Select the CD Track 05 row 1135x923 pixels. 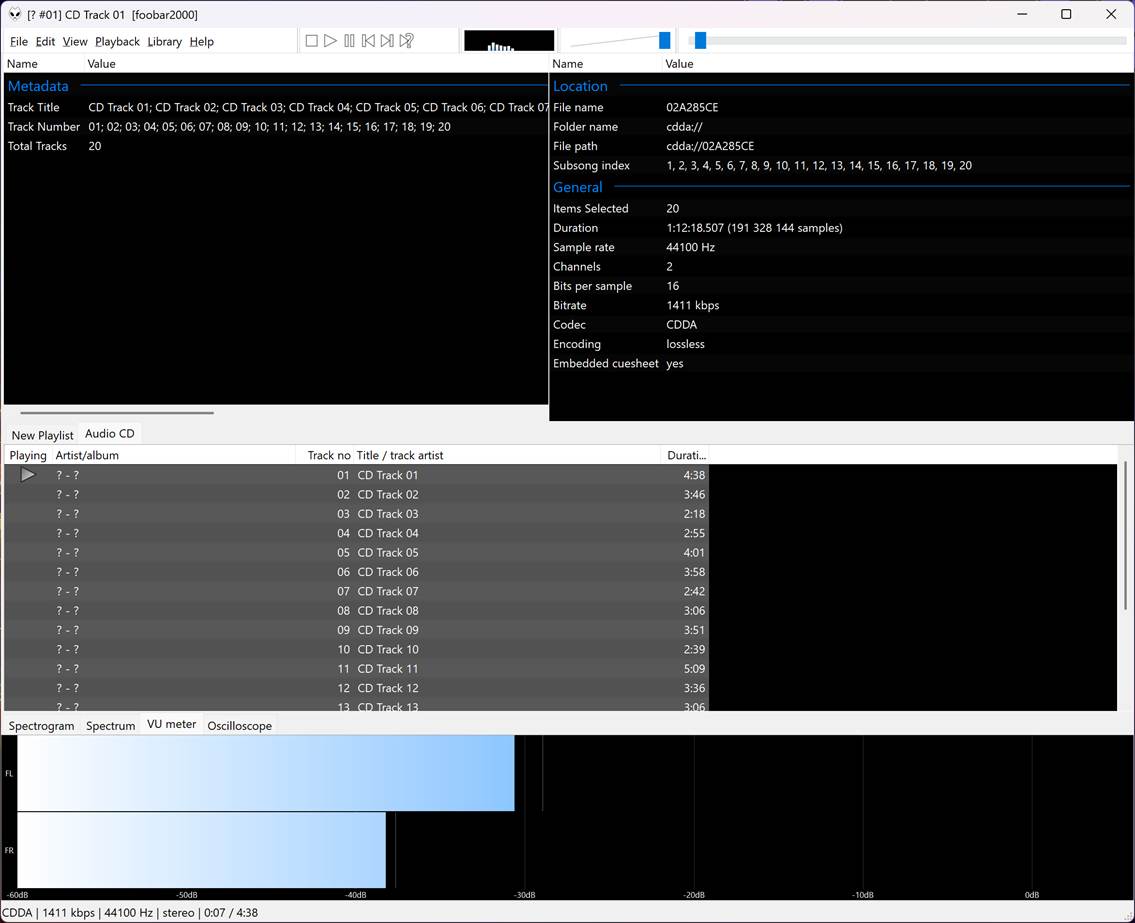(356, 552)
